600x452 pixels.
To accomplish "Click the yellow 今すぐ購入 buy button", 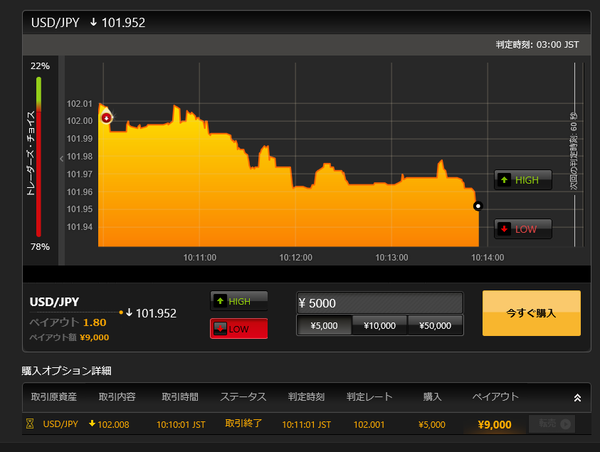I will pos(532,313).
